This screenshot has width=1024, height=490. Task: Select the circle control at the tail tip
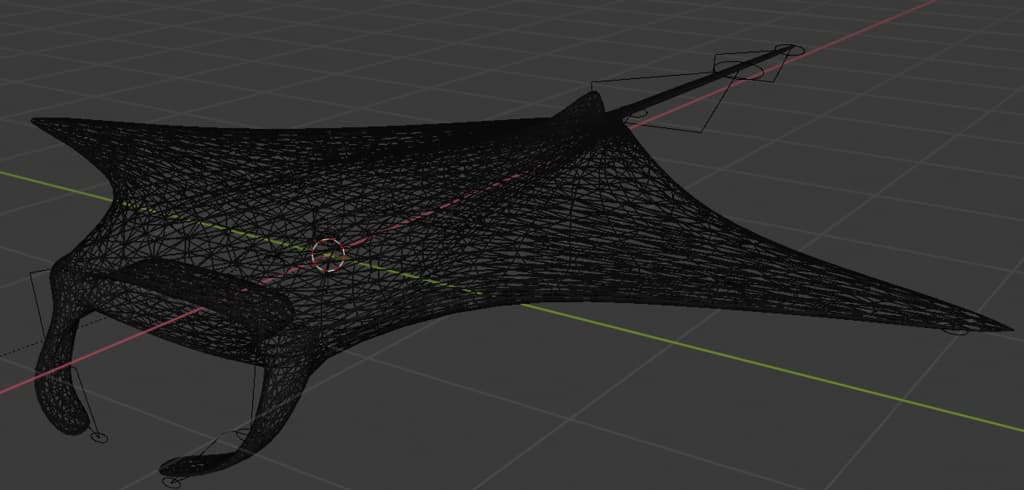(x=788, y=49)
